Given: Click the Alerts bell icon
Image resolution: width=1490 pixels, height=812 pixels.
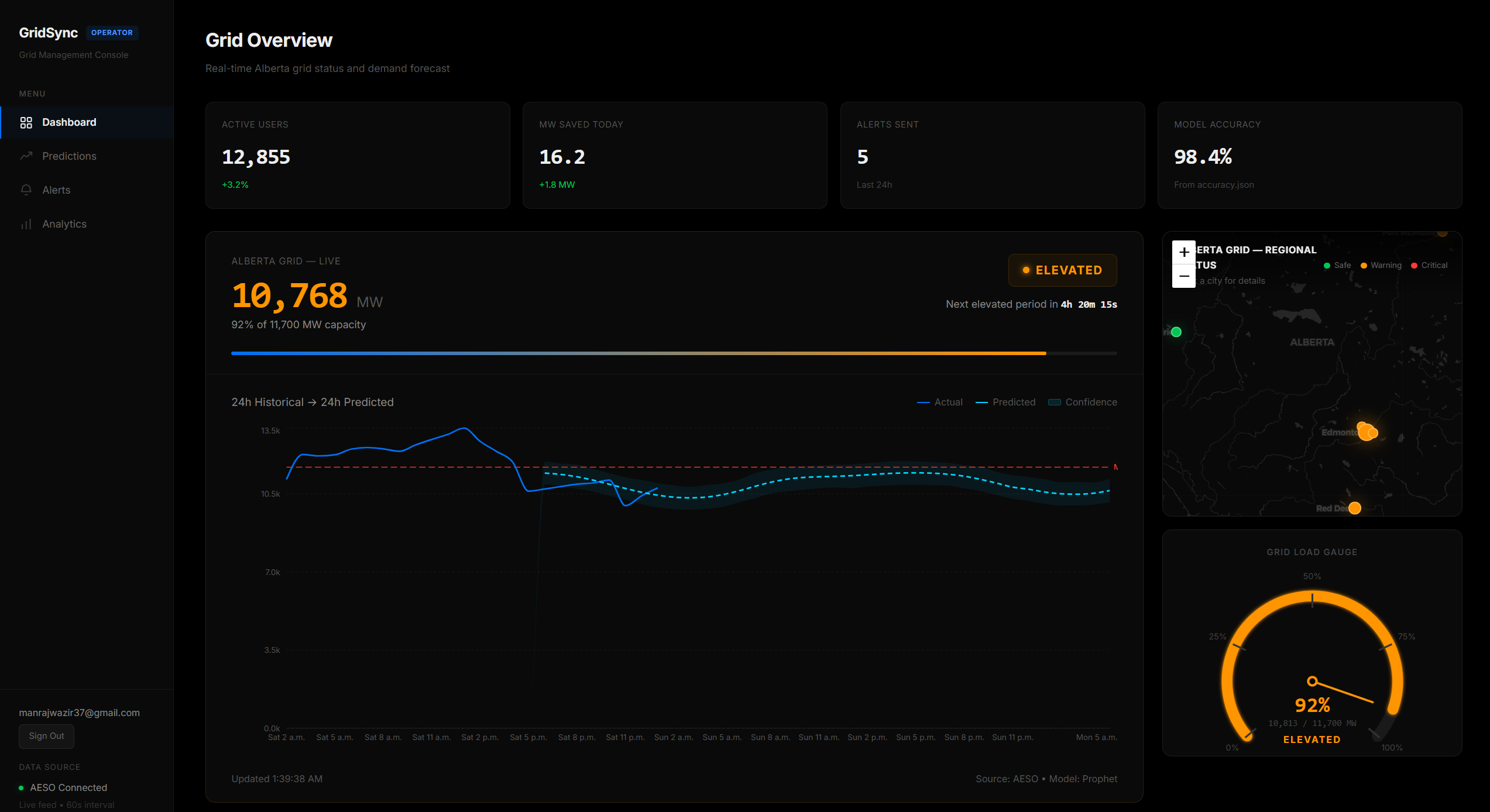Looking at the screenshot, I should (26, 190).
